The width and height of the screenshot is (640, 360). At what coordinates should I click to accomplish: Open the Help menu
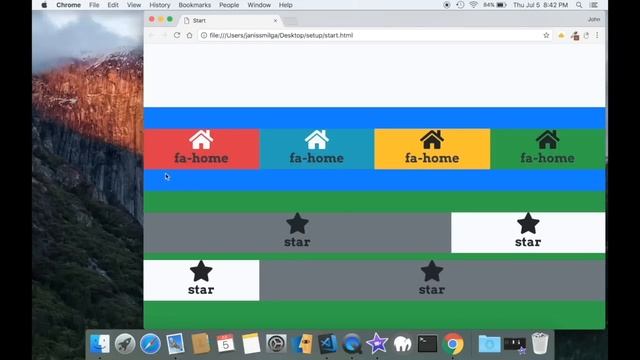(285, 5)
